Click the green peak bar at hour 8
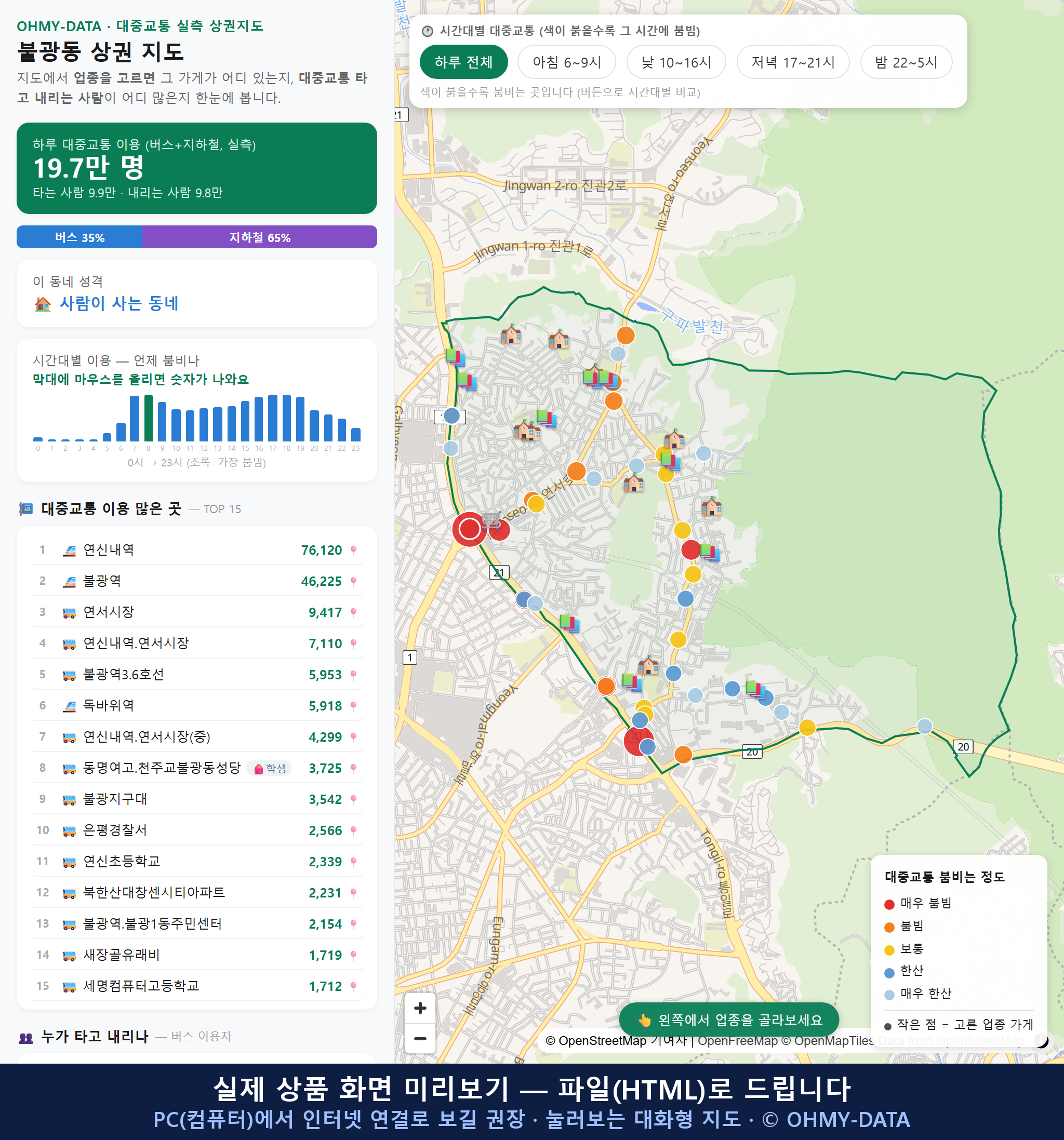 coord(149,418)
